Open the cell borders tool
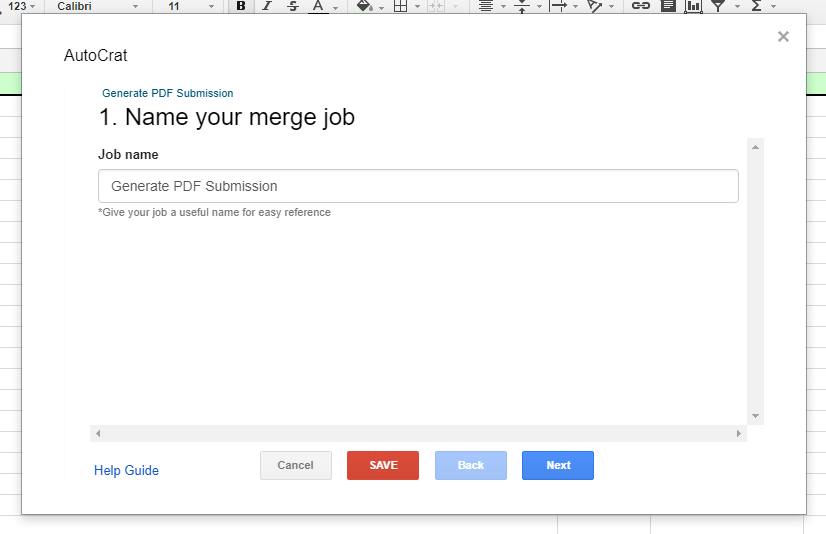The image size is (826, 534). coord(400,6)
